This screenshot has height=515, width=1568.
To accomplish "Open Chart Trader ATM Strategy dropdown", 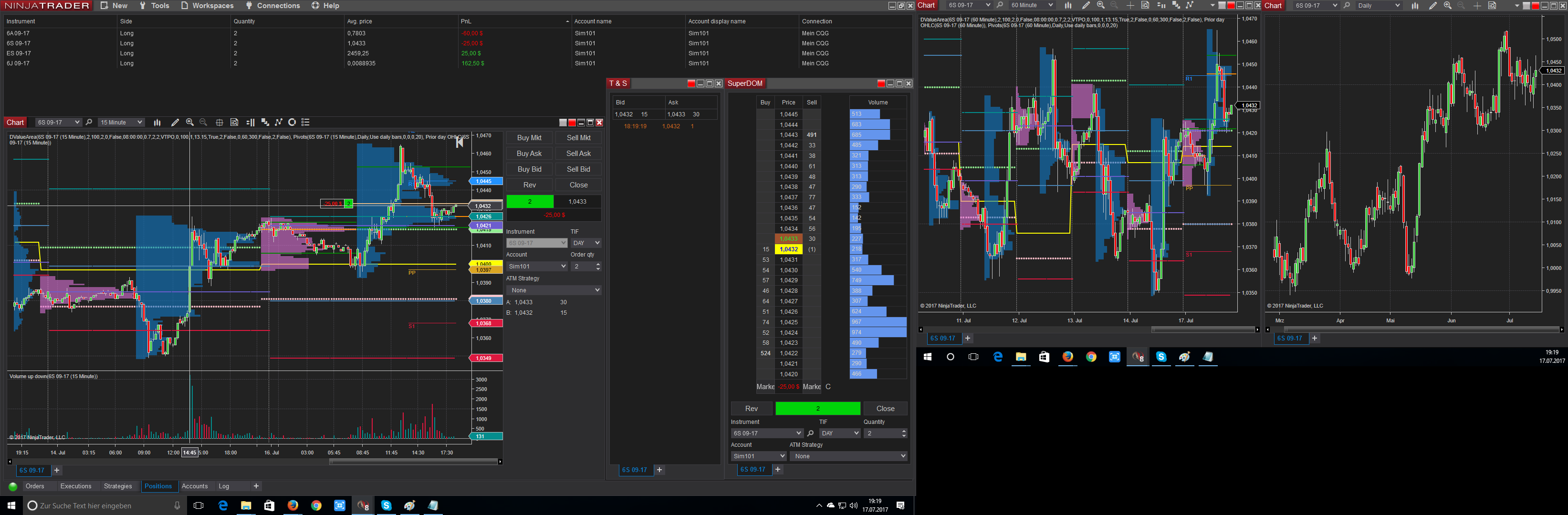I will pyautogui.click(x=554, y=290).
